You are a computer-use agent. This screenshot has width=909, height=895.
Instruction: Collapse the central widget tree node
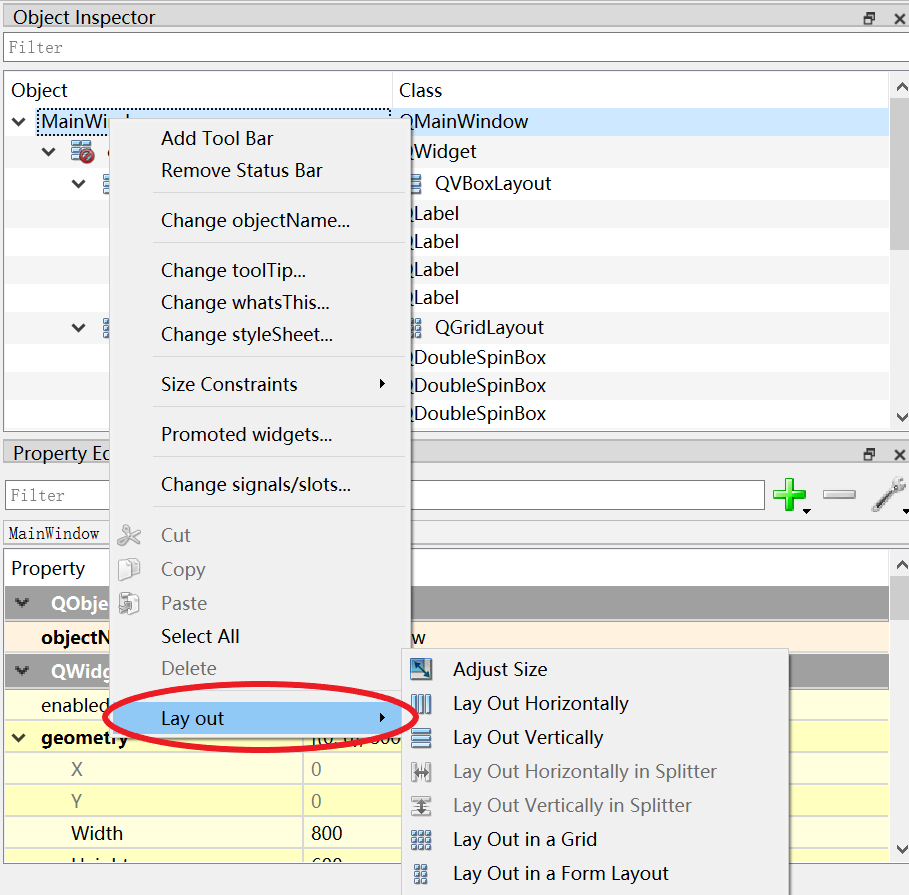click(49, 152)
